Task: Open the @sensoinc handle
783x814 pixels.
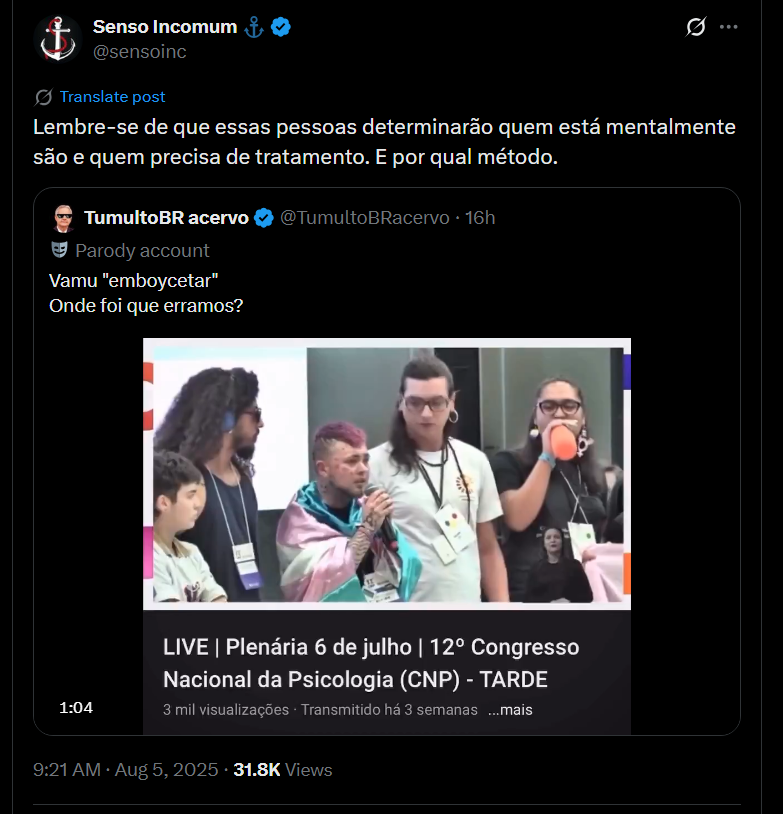Action: pos(139,52)
